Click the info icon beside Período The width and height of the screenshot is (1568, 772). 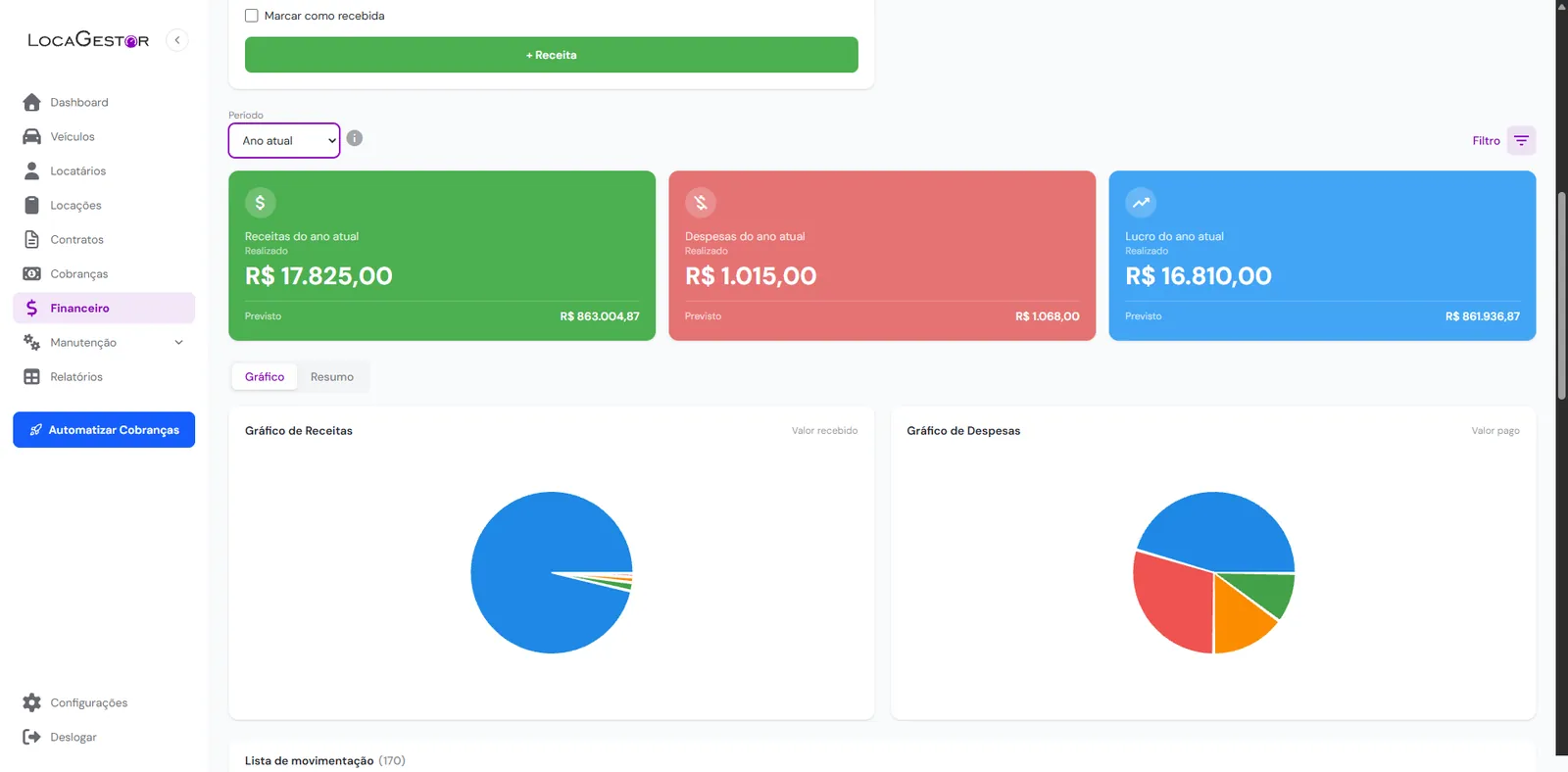pos(355,139)
